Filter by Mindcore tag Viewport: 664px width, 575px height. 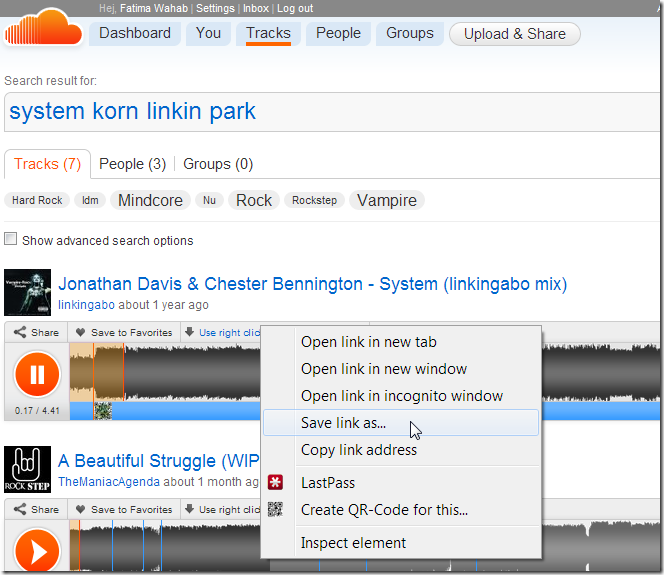pyautogui.click(x=150, y=200)
